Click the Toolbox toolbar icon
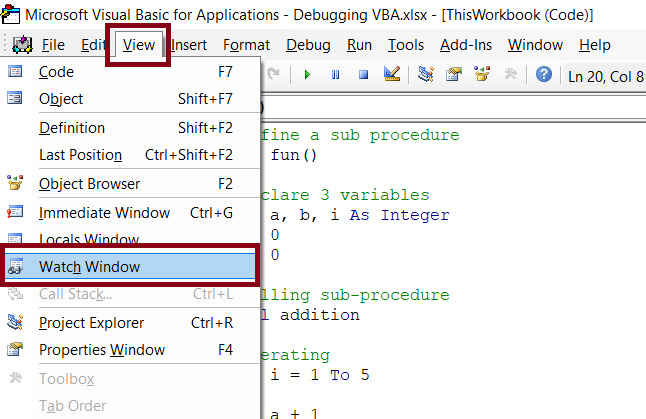Screen dimensions: 646x419 (510, 74)
